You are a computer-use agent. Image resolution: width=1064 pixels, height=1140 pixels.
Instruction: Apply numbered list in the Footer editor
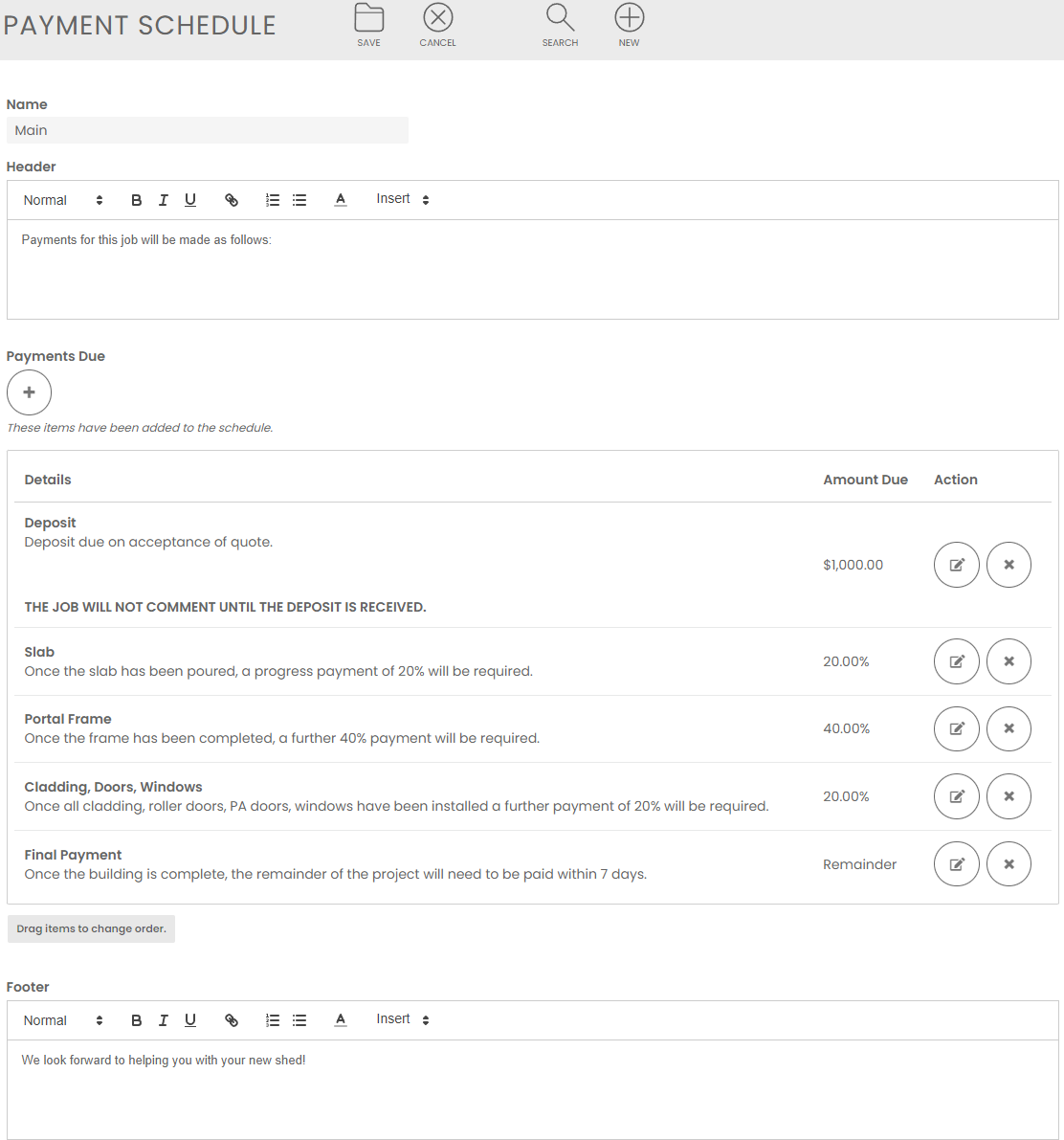click(273, 1020)
